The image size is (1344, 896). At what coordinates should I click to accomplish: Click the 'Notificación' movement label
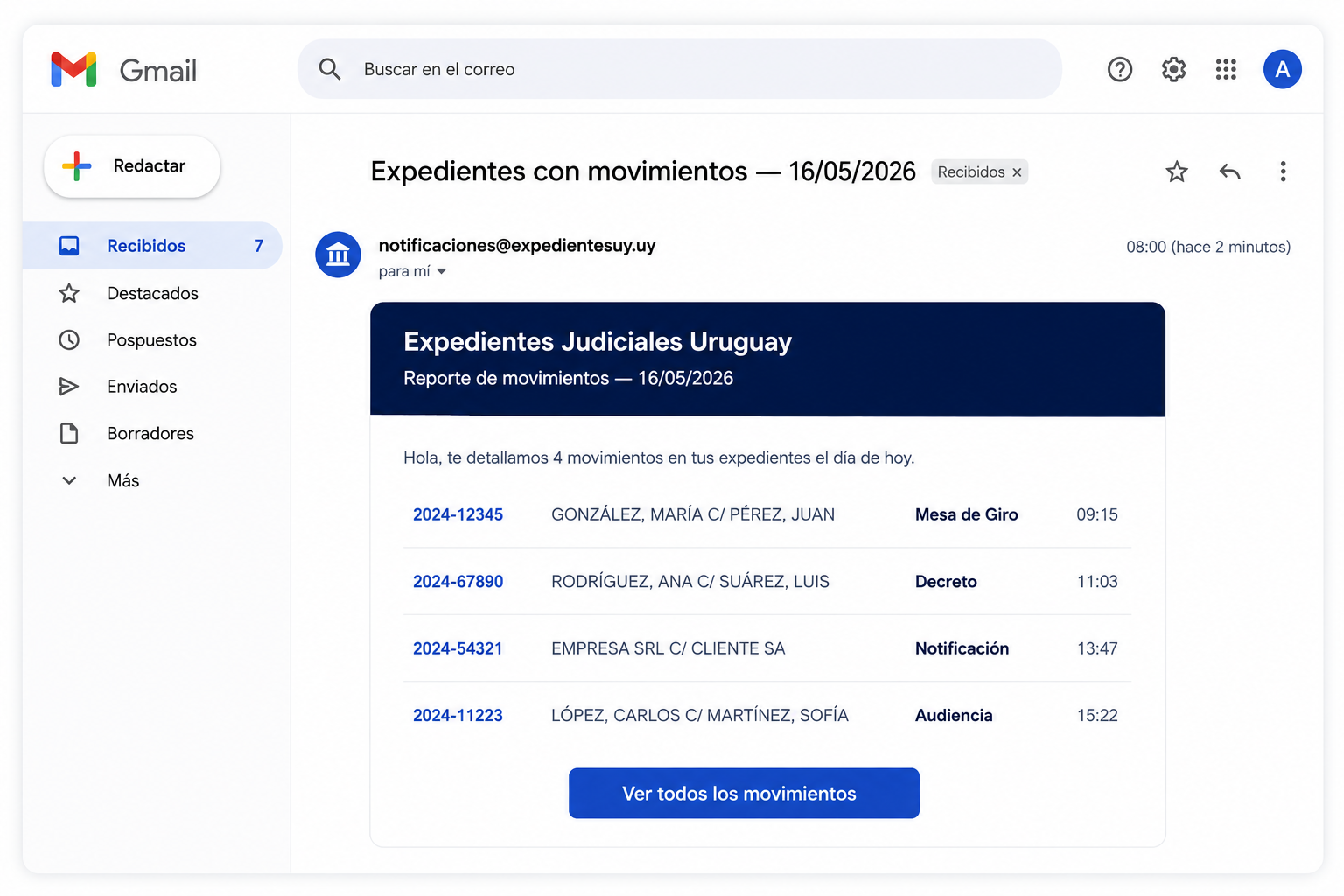(x=962, y=648)
